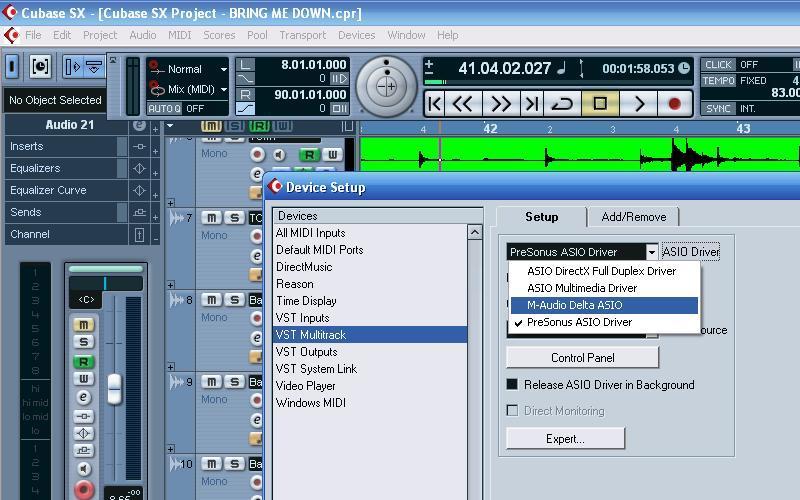Open the Project menu
This screenshot has height=500, width=800.
[x=100, y=35]
